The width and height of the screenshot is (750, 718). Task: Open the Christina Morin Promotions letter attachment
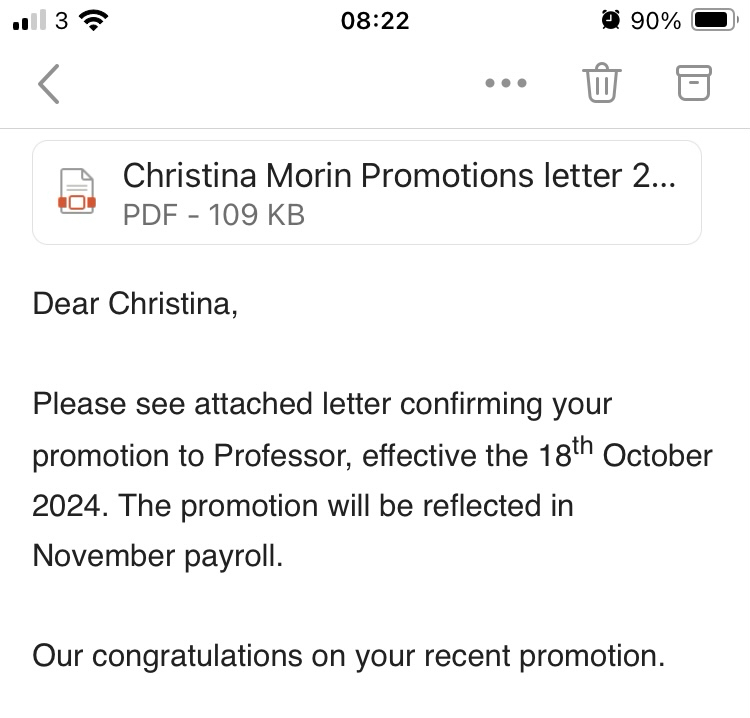(x=398, y=176)
